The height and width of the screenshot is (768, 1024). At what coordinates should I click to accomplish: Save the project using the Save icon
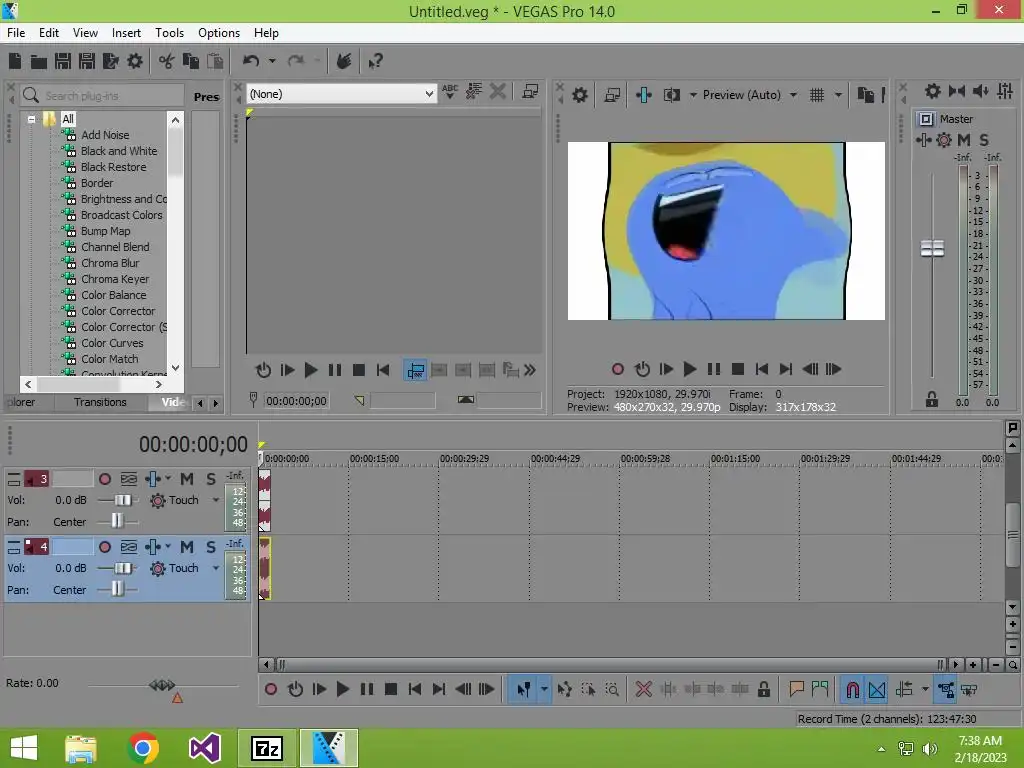[63, 61]
